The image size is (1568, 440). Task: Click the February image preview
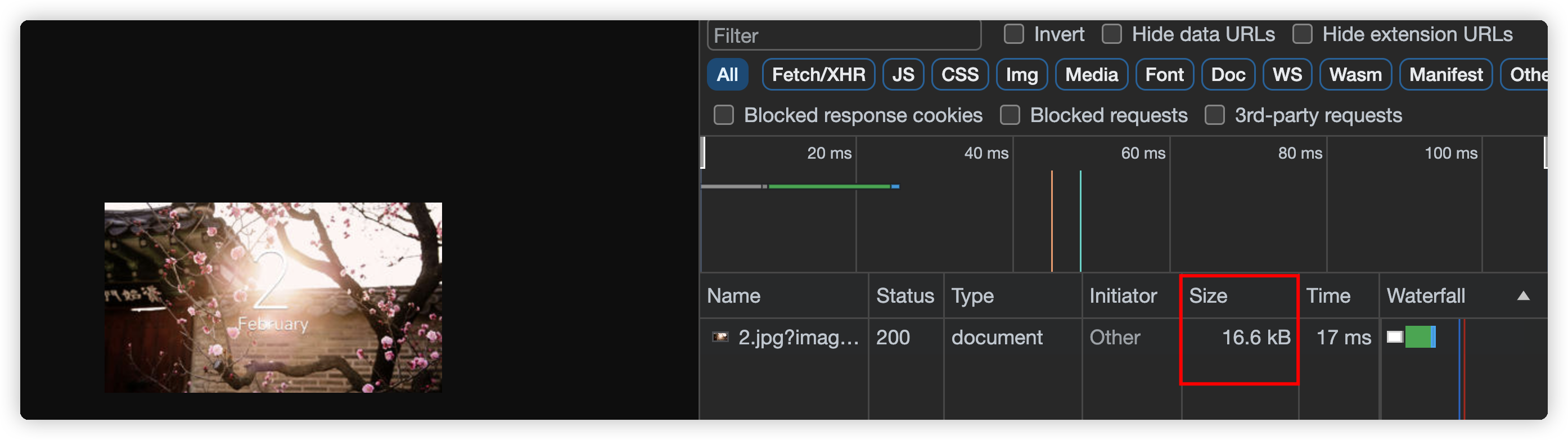pos(273,298)
